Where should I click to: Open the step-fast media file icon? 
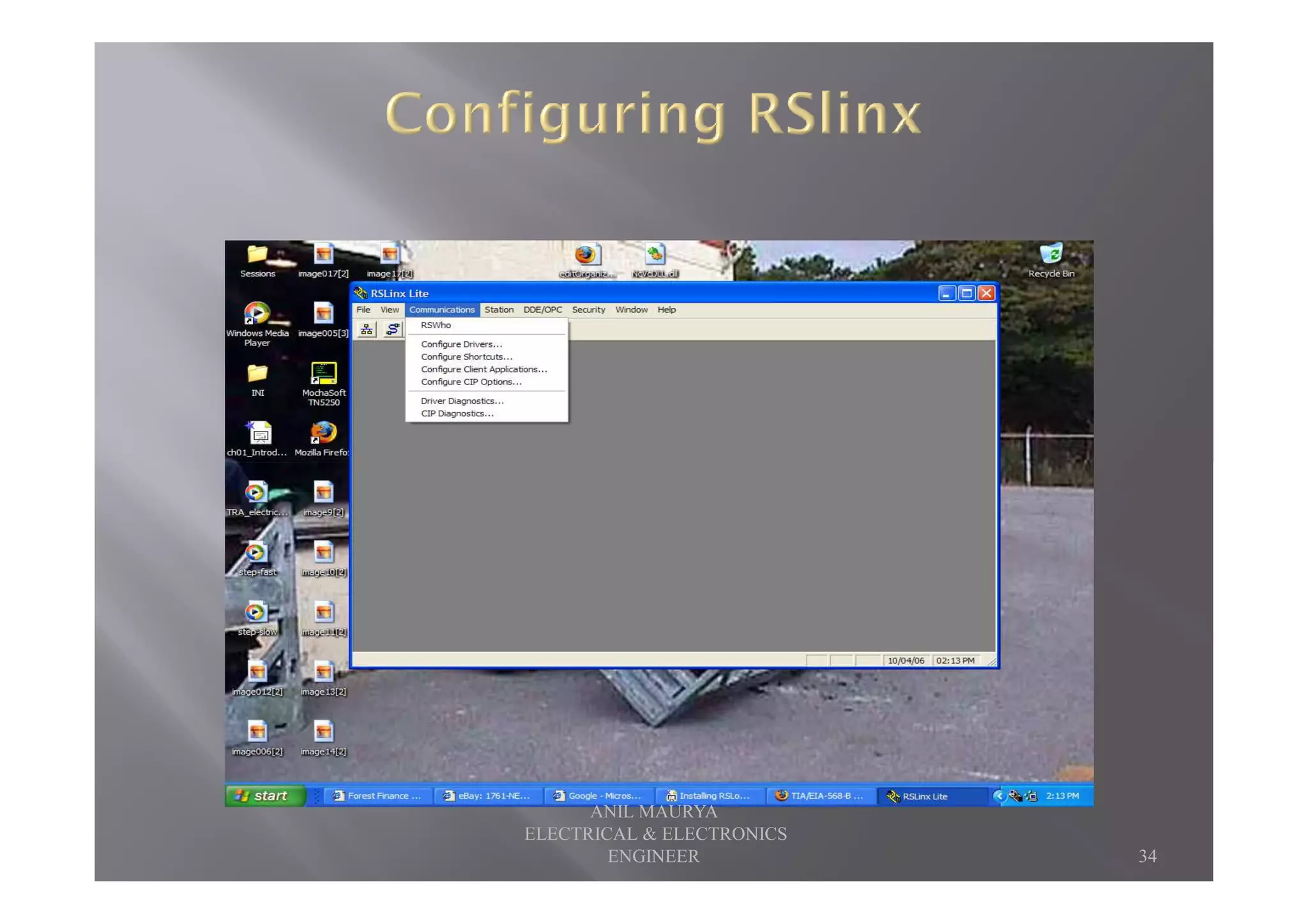tap(255, 553)
